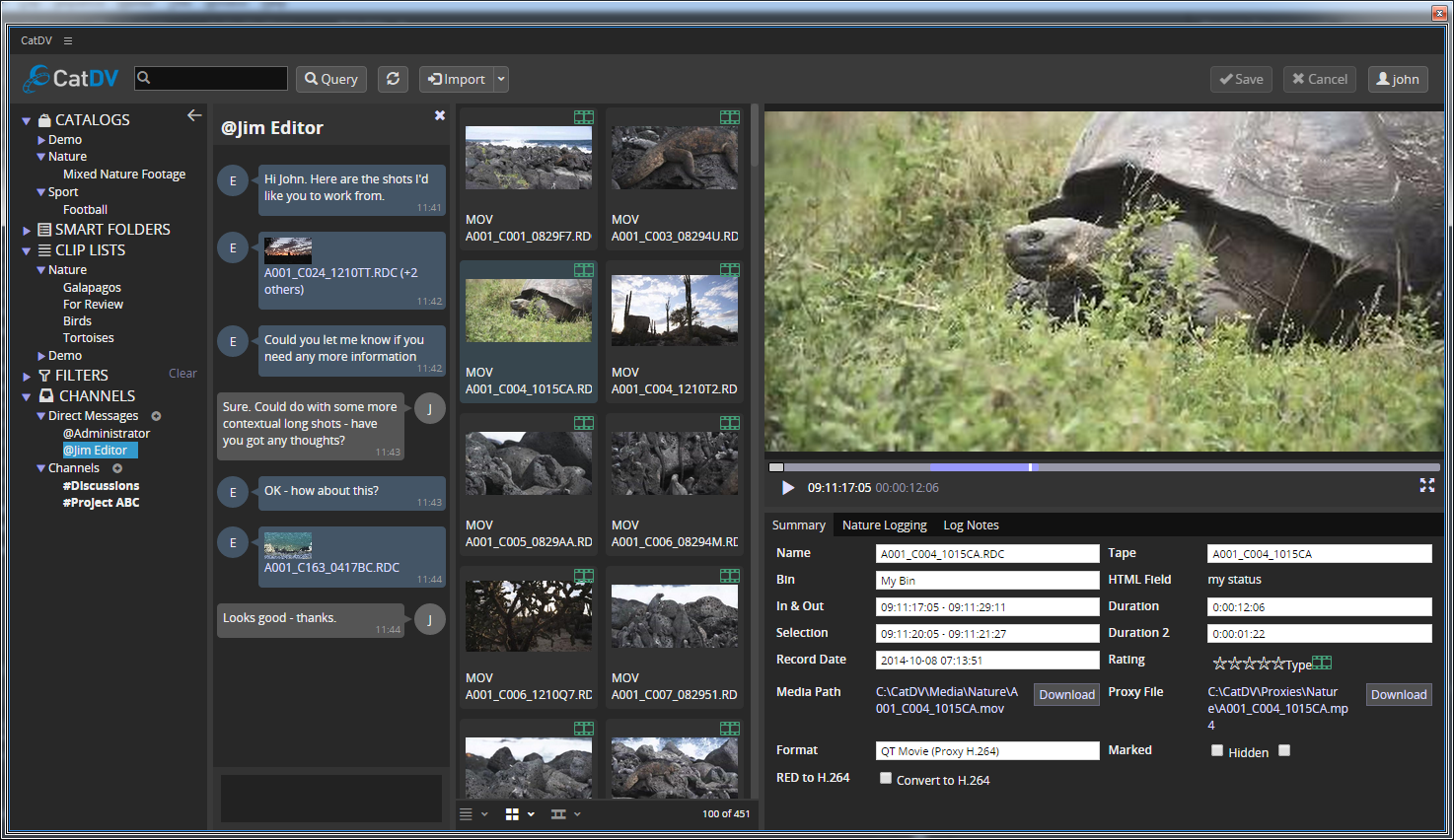Collapse the CATALOGS tree section

24,119
